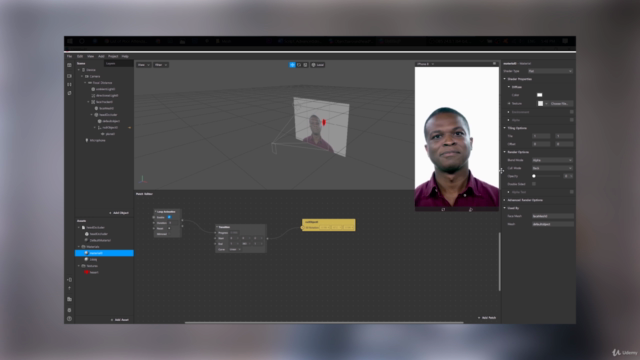640x360 pixels.
Task: Open the Blend Mode dropdown
Action: click(x=552, y=160)
